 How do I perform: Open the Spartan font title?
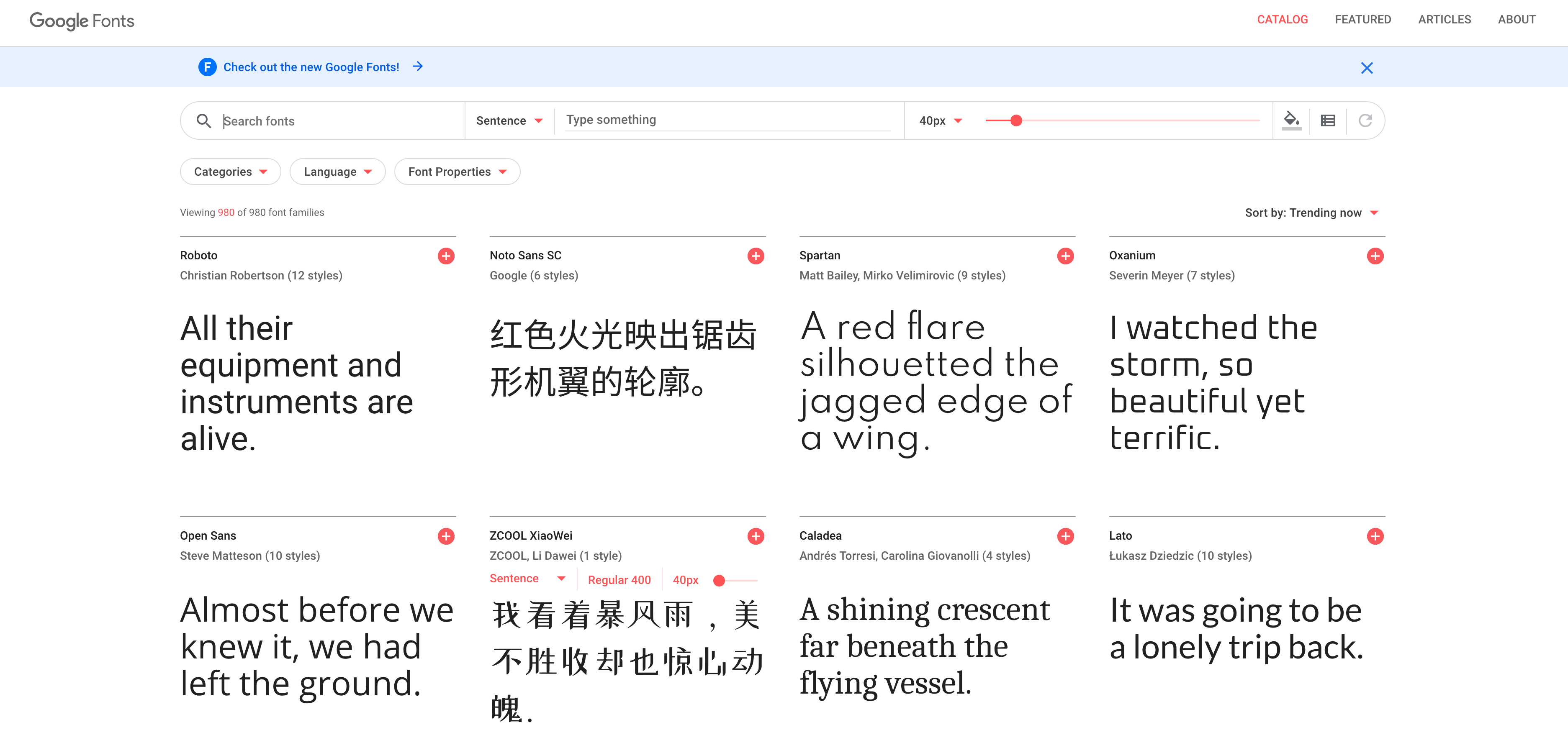[x=819, y=256]
